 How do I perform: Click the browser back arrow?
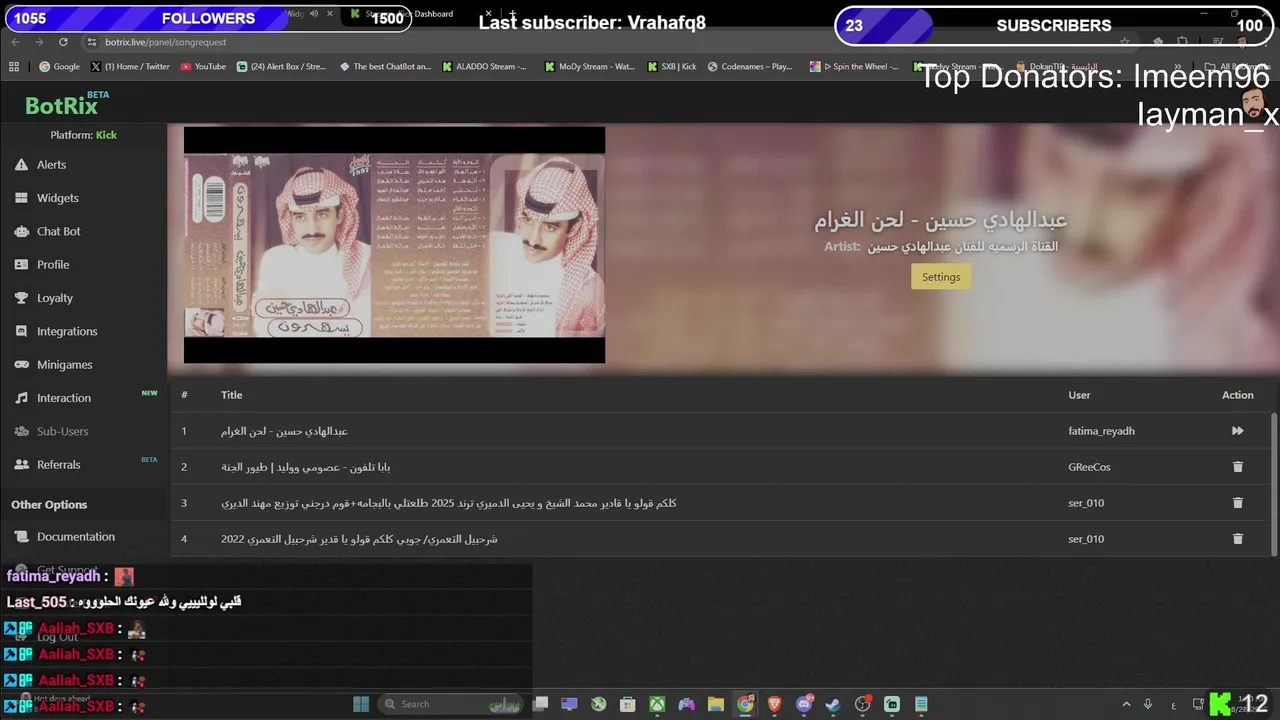click(15, 42)
